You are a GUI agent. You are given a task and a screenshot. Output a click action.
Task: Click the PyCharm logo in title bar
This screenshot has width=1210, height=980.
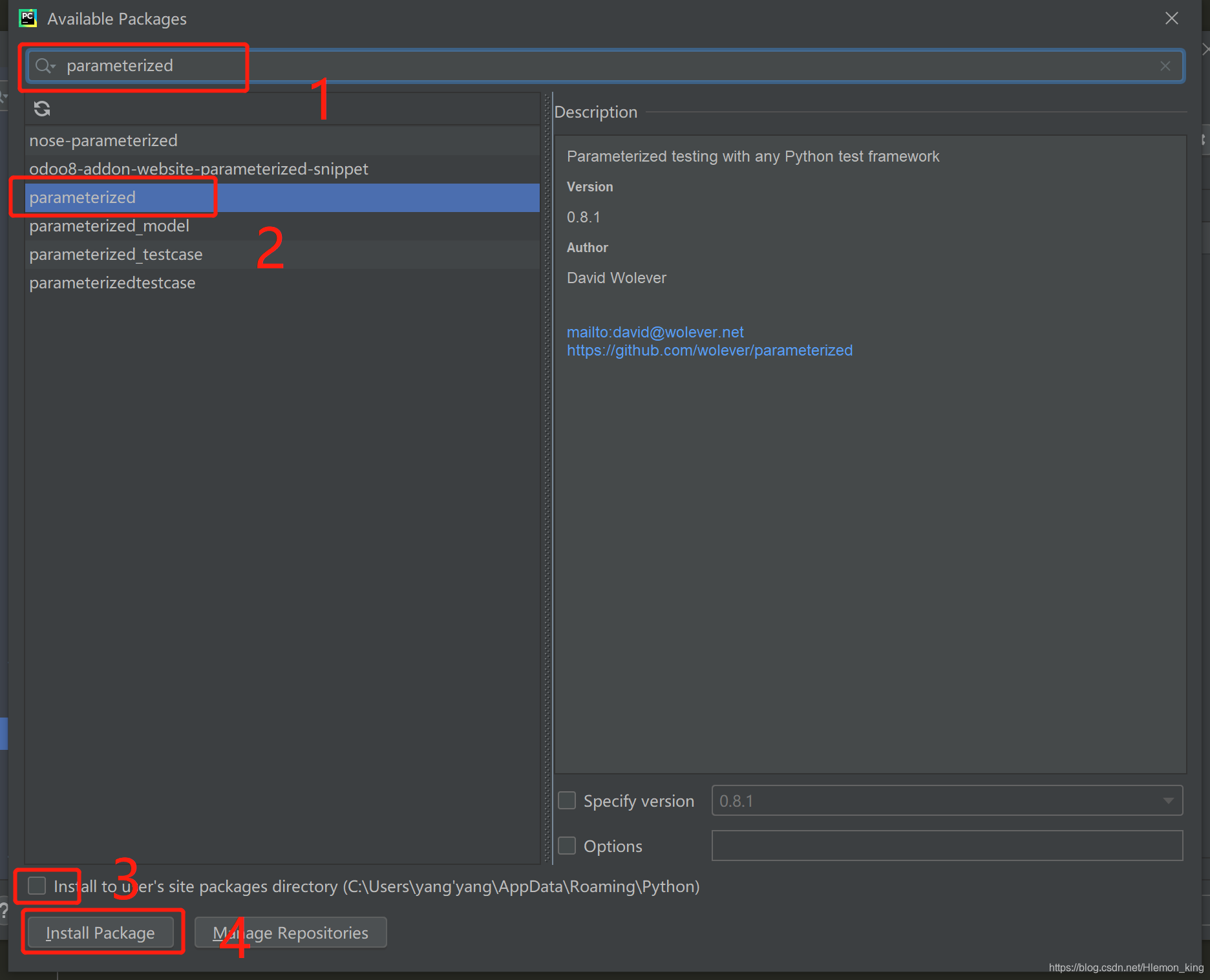[28, 18]
